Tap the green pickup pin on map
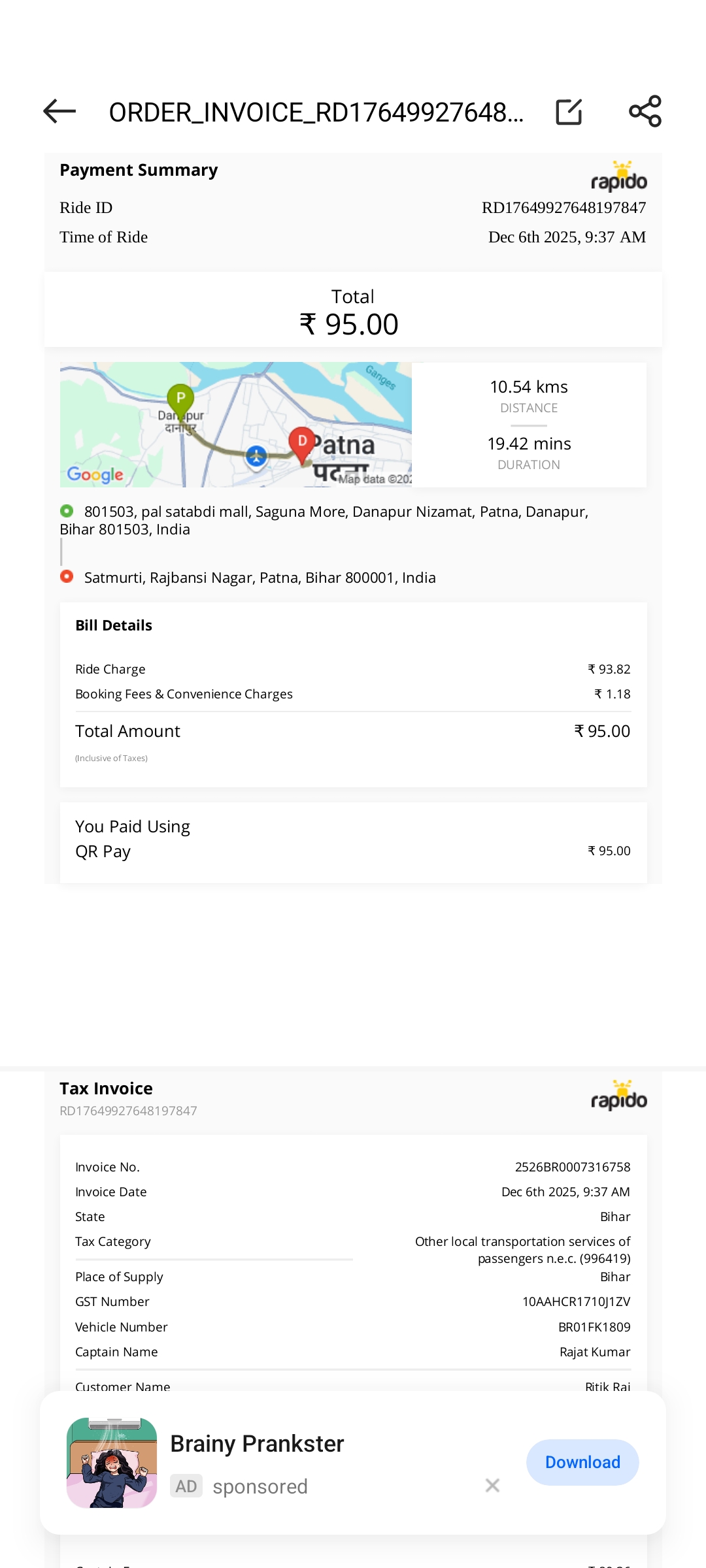Viewport: 706px width, 1568px height. tap(180, 398)
